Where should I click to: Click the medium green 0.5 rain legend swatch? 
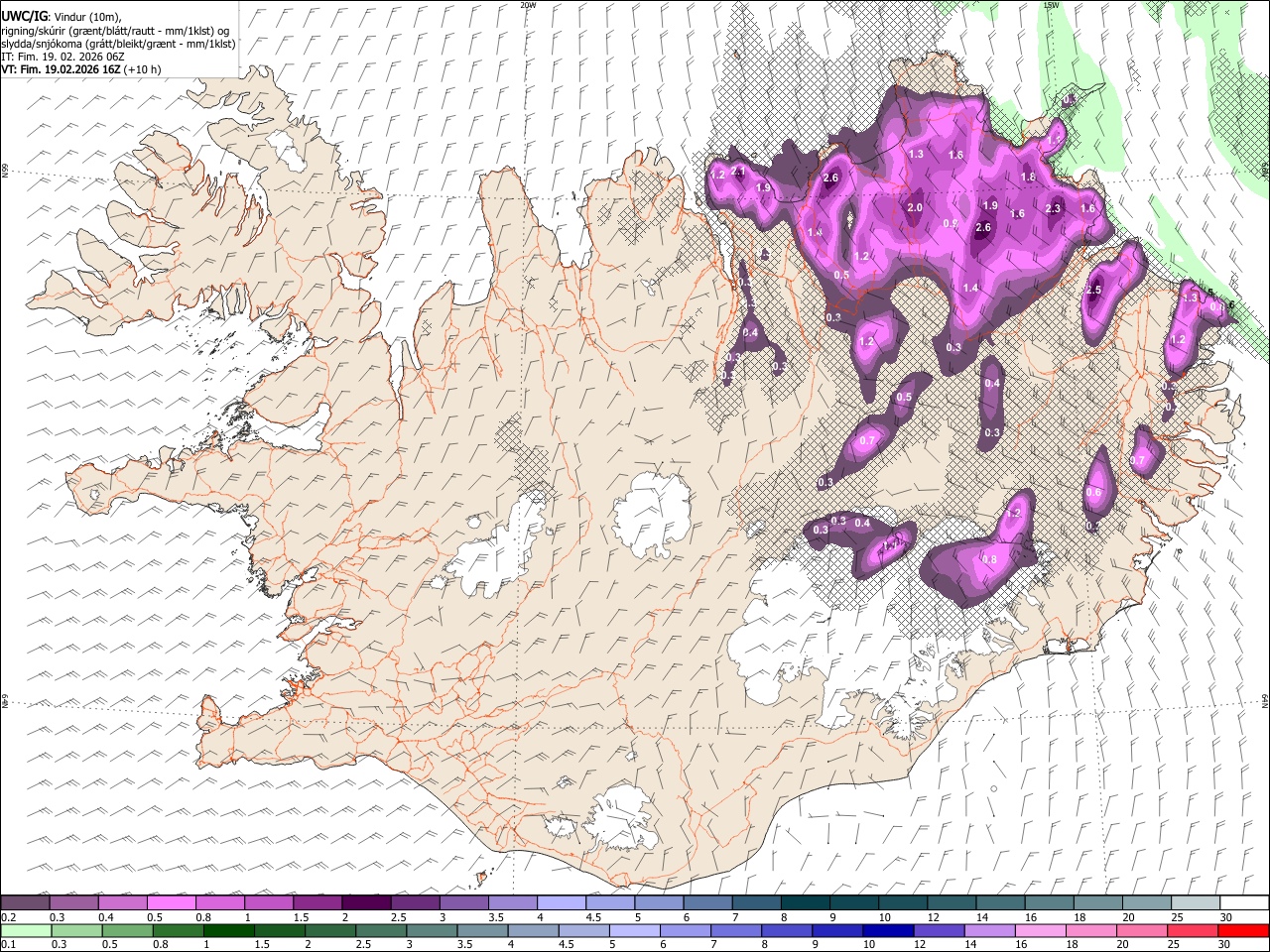[127, 930]
